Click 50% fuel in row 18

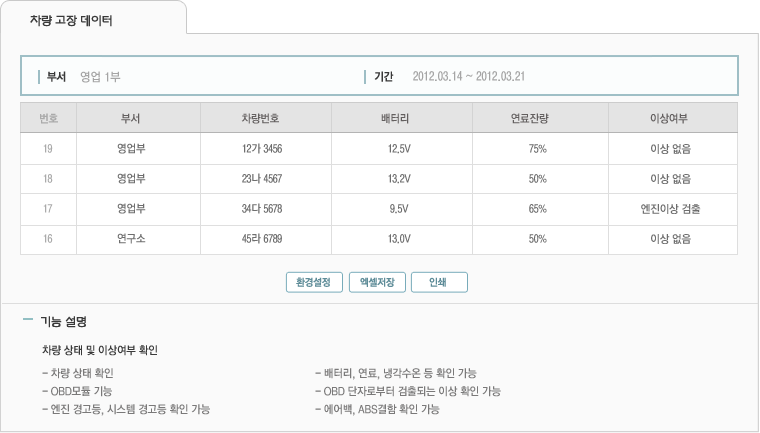pos(538,179)
